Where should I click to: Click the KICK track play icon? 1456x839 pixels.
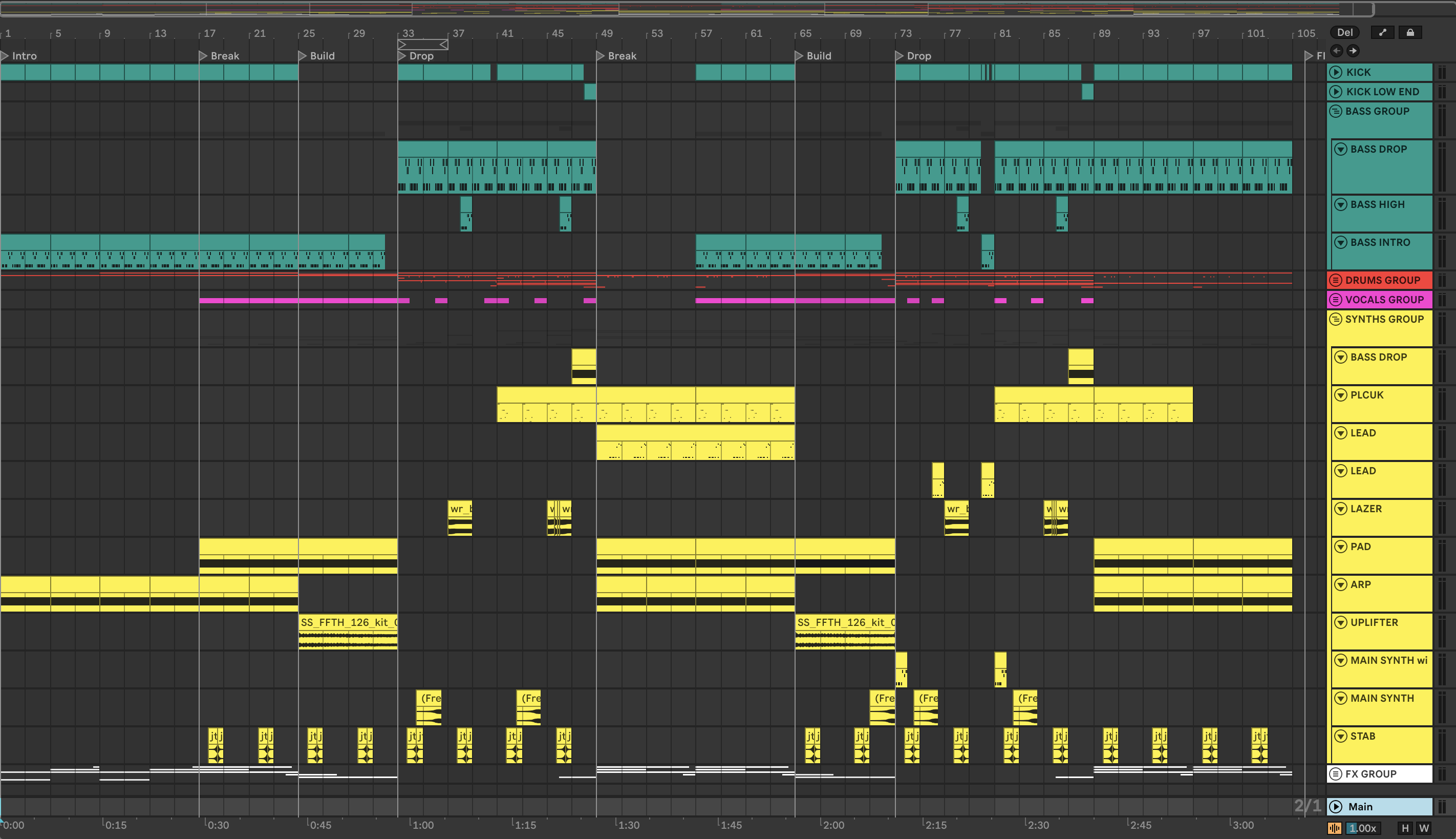[x=1336, y=72]
